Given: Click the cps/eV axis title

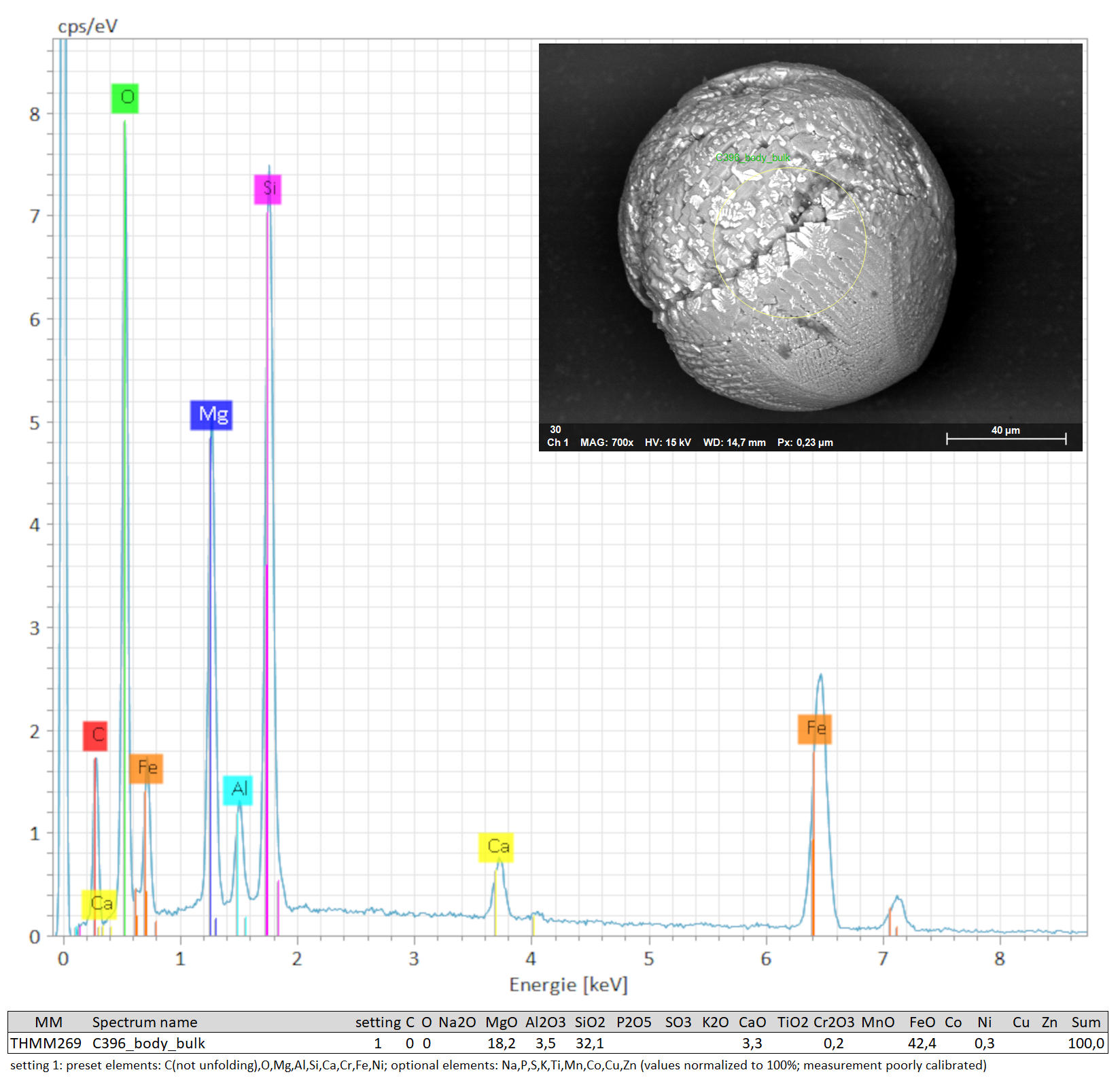Looking at the screenshot, I should [x=88, y=27].
